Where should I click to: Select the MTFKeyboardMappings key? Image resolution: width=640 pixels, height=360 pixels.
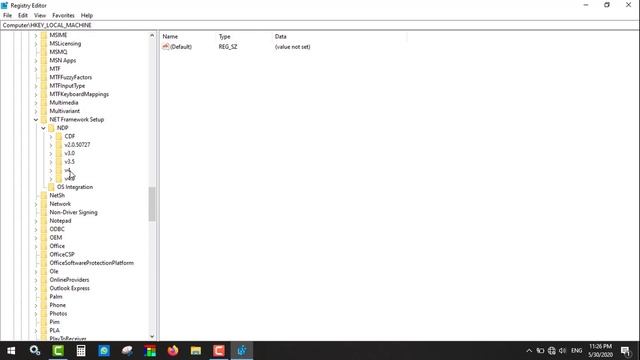pyautogui.click(x=79, y=94)
